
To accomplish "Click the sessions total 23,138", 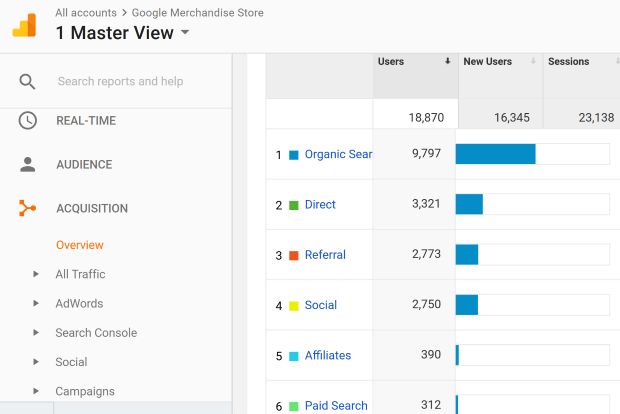I will pos(596,117).
